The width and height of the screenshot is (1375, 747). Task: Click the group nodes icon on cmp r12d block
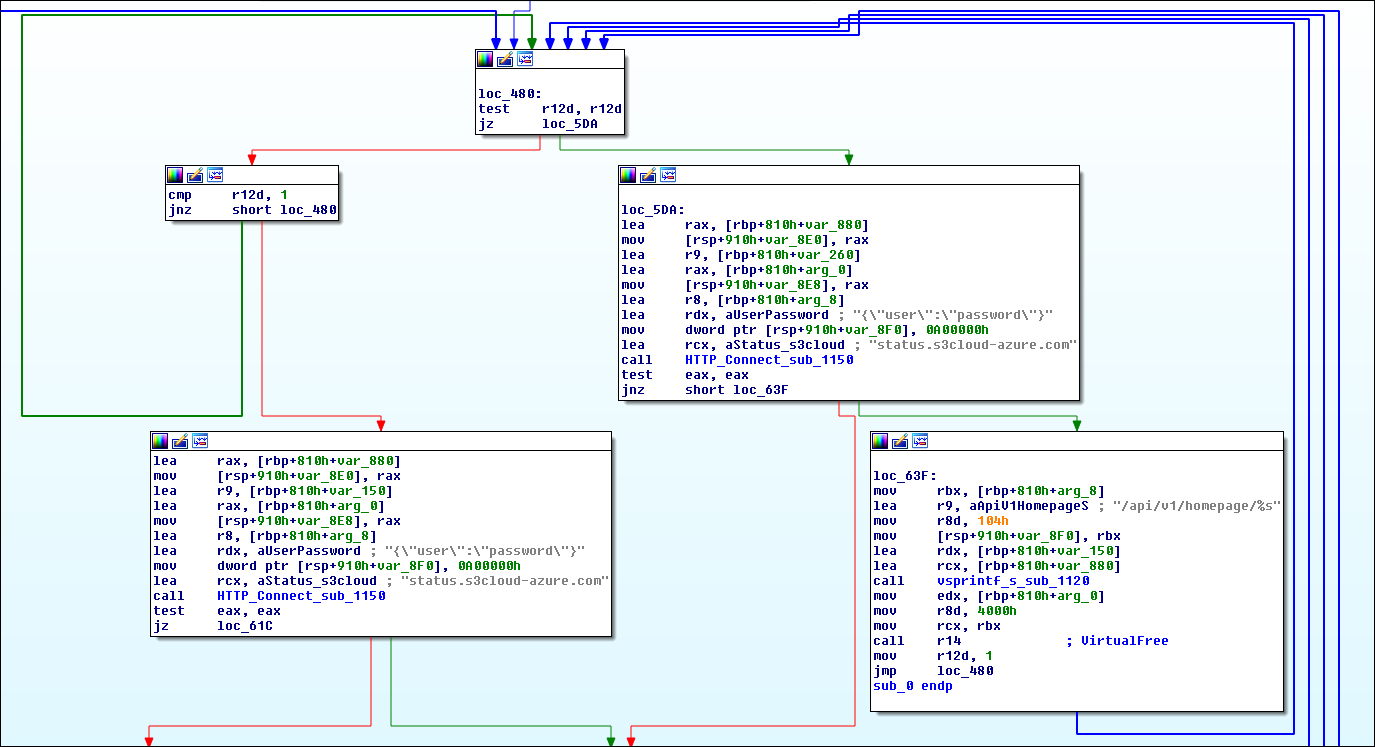215,175
